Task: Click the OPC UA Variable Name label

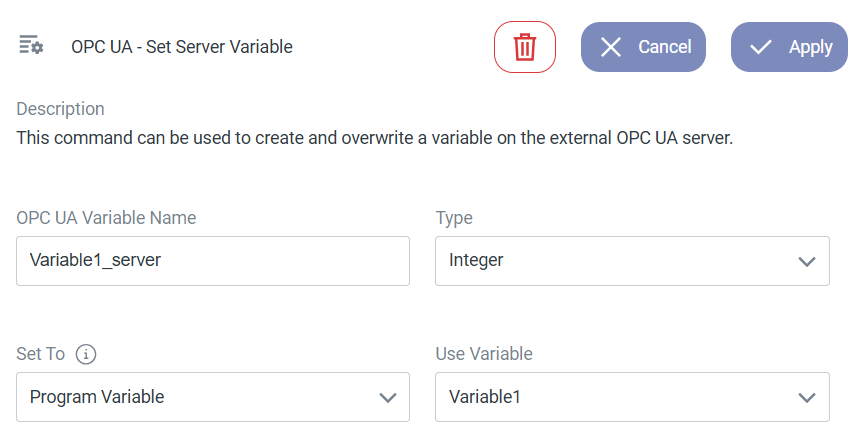Action: coord(106,218)
